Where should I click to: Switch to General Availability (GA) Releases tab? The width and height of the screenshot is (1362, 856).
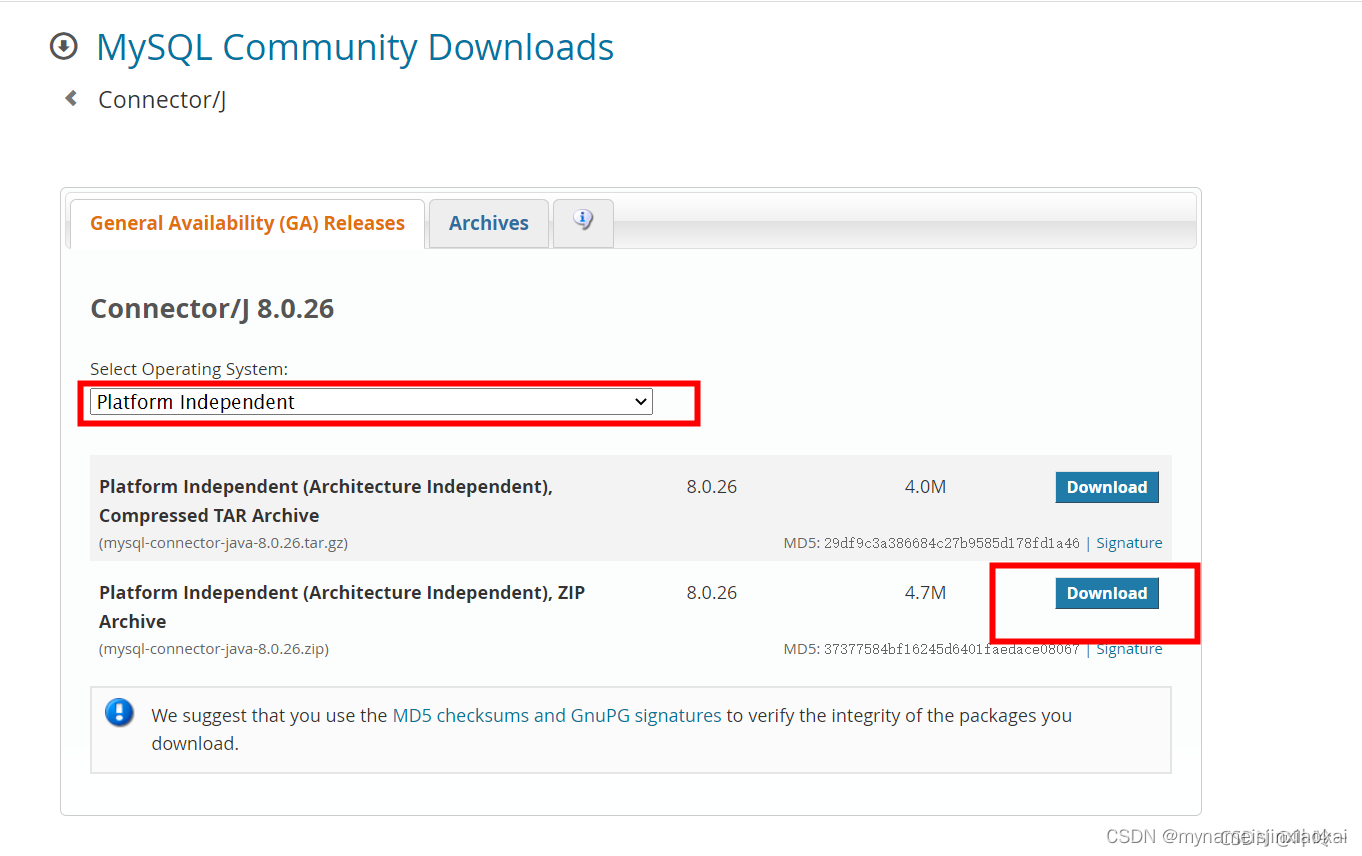(247, 223)
